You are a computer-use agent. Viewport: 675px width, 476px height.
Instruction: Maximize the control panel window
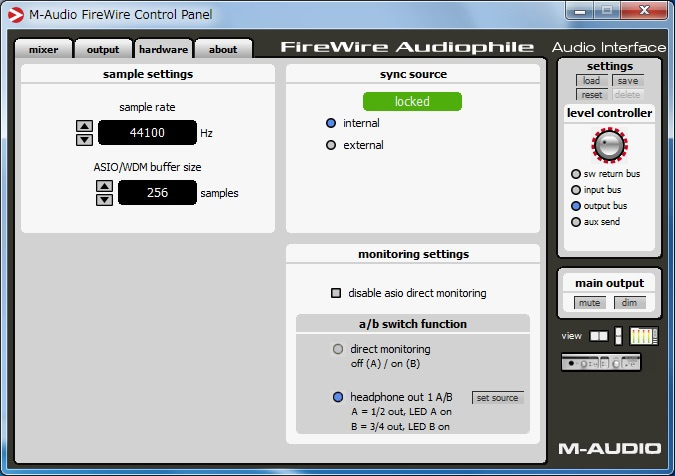pos(607,10)
